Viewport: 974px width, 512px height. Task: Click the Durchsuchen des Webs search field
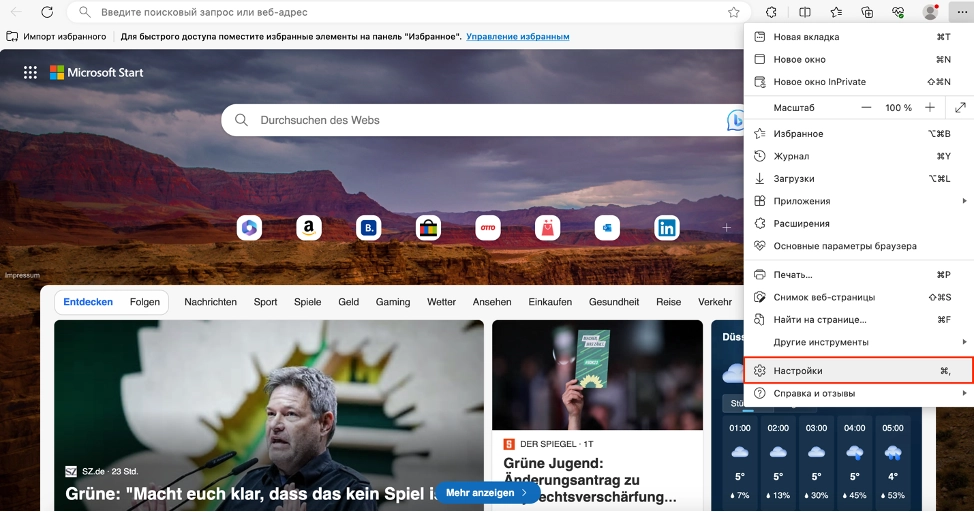point(483,120)
